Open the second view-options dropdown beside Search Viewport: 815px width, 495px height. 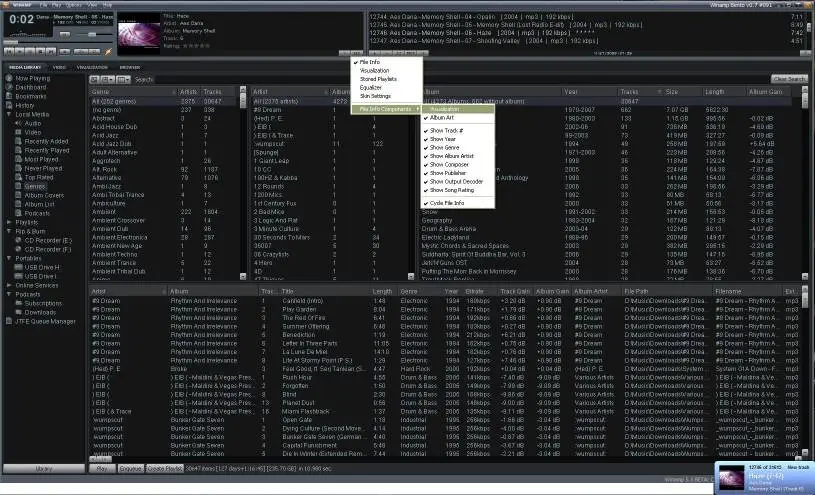coord(108,79)
